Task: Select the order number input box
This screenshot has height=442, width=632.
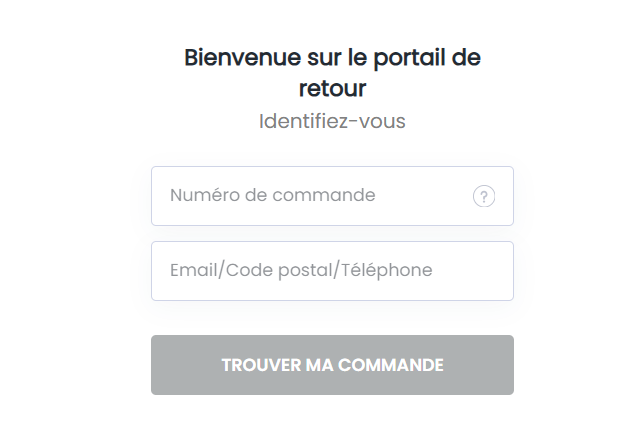Action: [310, 196]
